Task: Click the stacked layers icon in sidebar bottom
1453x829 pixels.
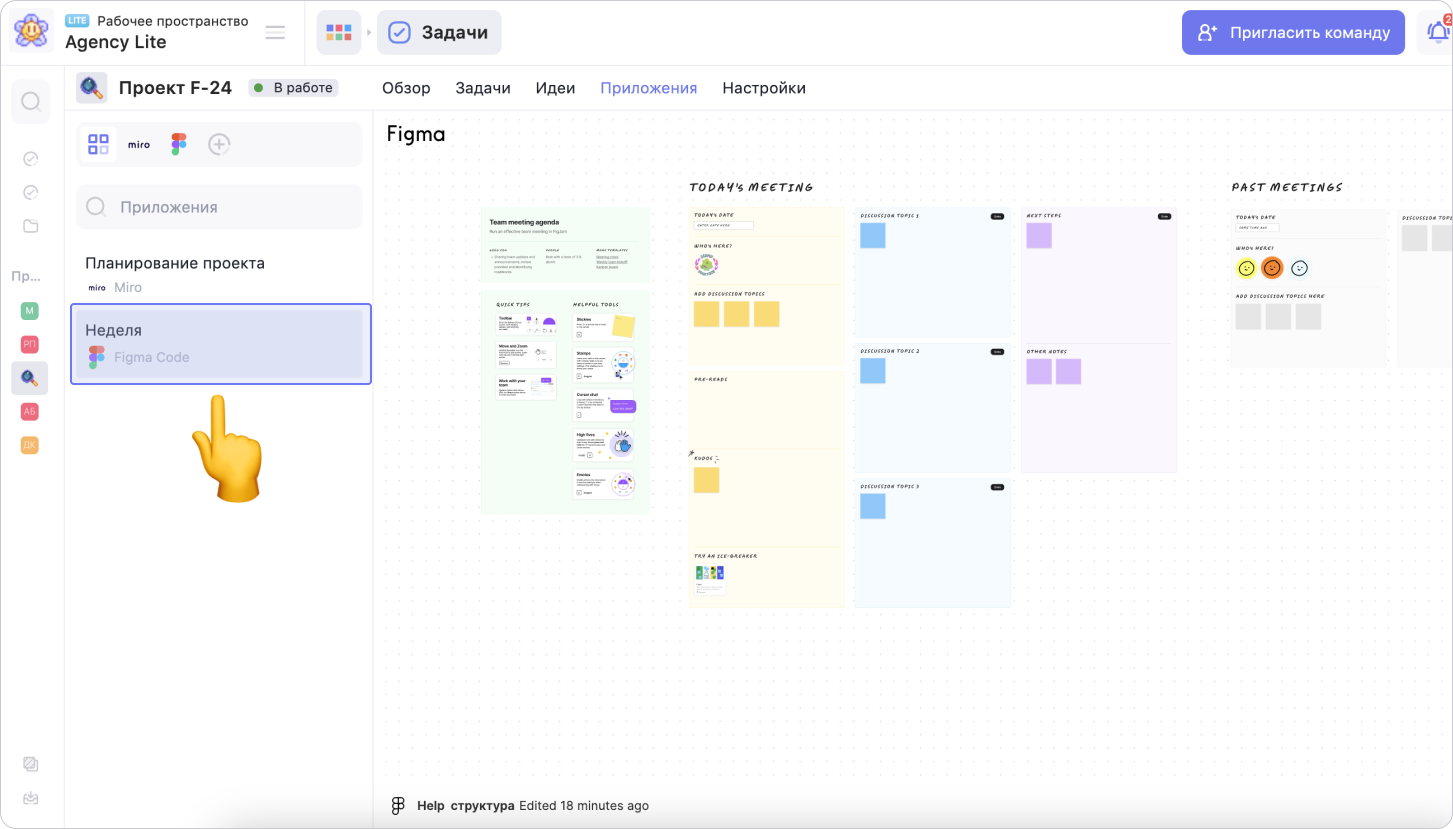Action: click(x=30, y=764)
